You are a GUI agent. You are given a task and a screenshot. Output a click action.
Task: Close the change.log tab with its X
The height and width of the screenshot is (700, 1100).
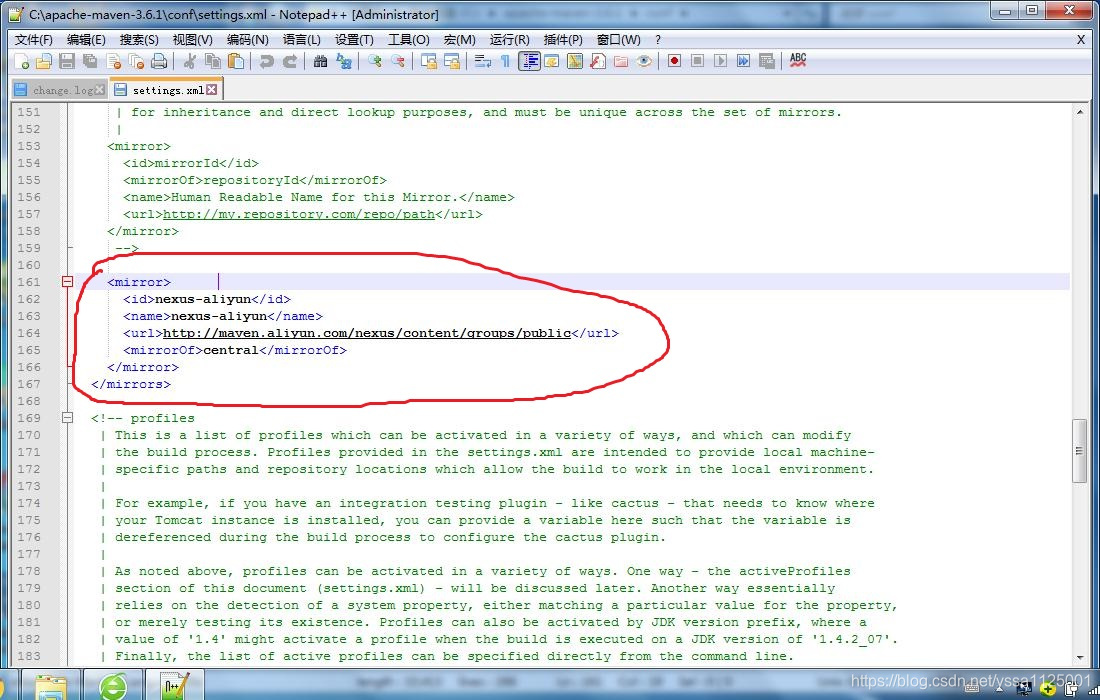[100, 90]
